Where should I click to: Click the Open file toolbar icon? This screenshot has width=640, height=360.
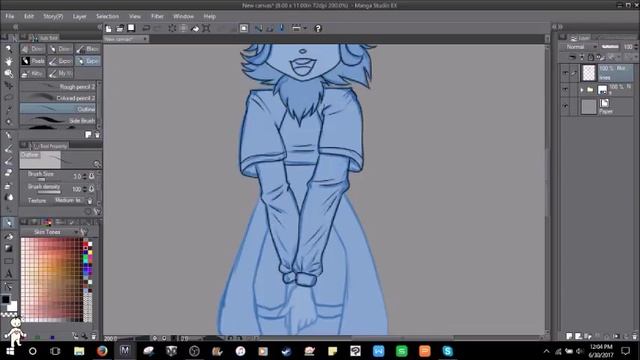[x=120, y=28]
